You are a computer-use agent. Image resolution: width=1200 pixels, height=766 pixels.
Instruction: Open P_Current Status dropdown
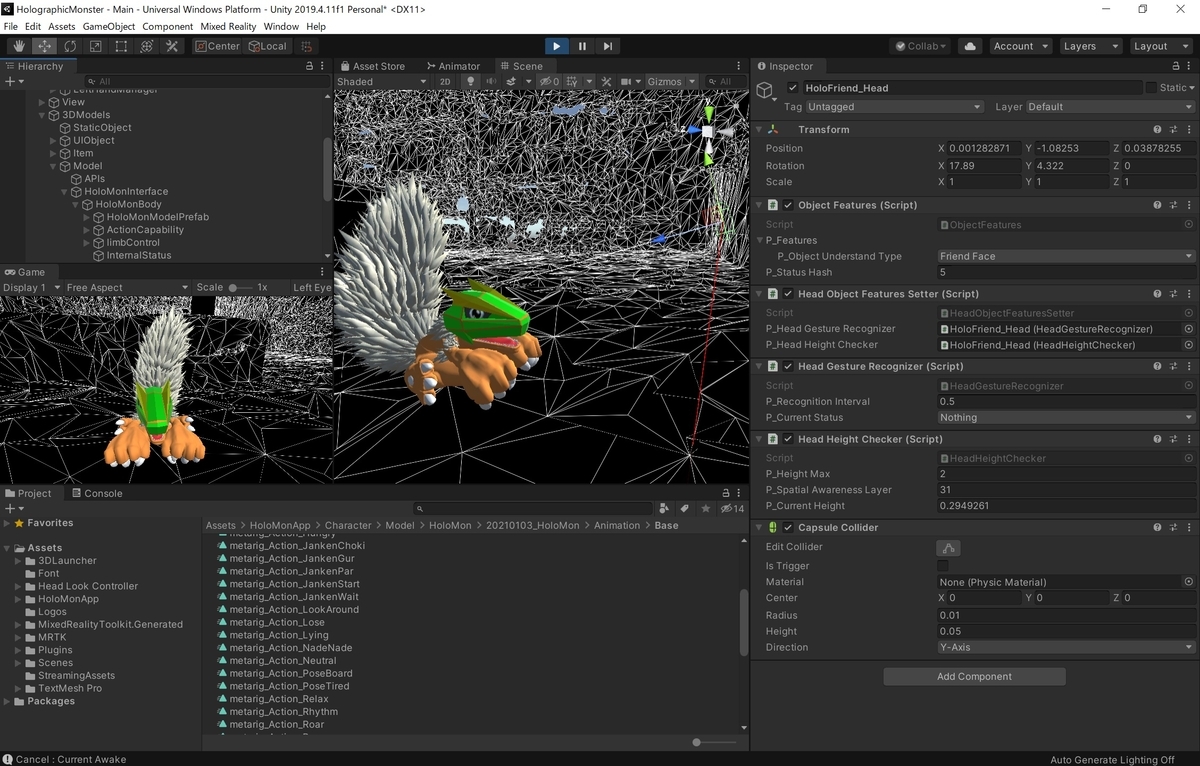pyautogui.click(x=1066, y=418)
